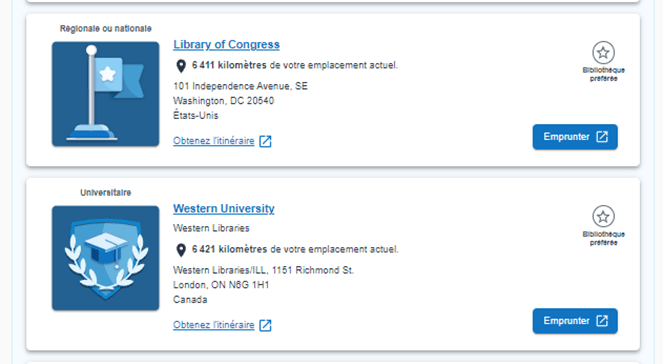Open the Library of Congress link
The height and width of the screenshot is (364, 663).
(226, 44)
